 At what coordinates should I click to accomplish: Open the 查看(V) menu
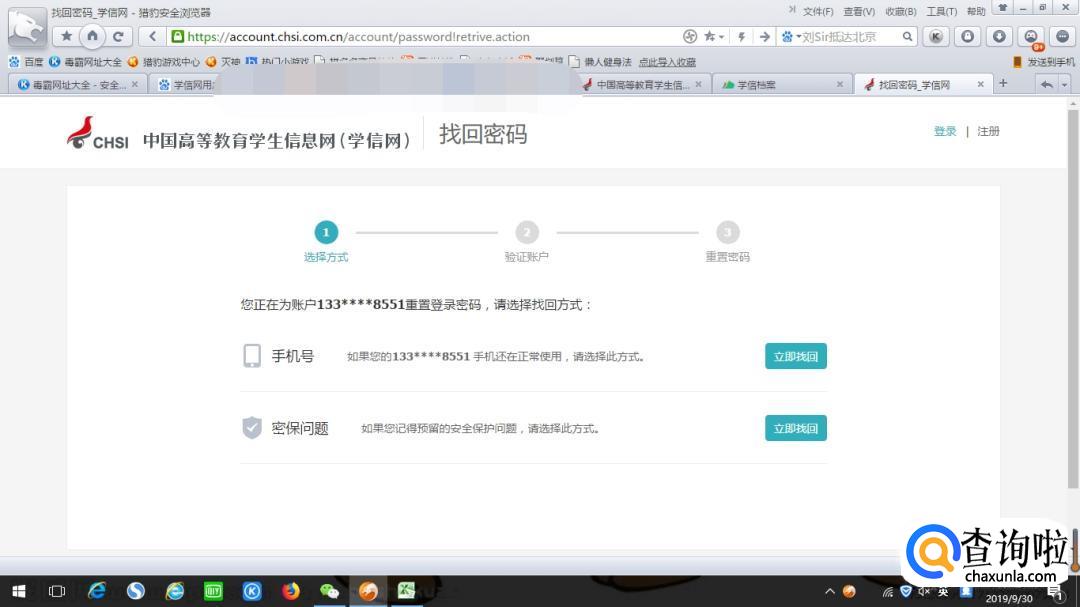pos(859,11)
